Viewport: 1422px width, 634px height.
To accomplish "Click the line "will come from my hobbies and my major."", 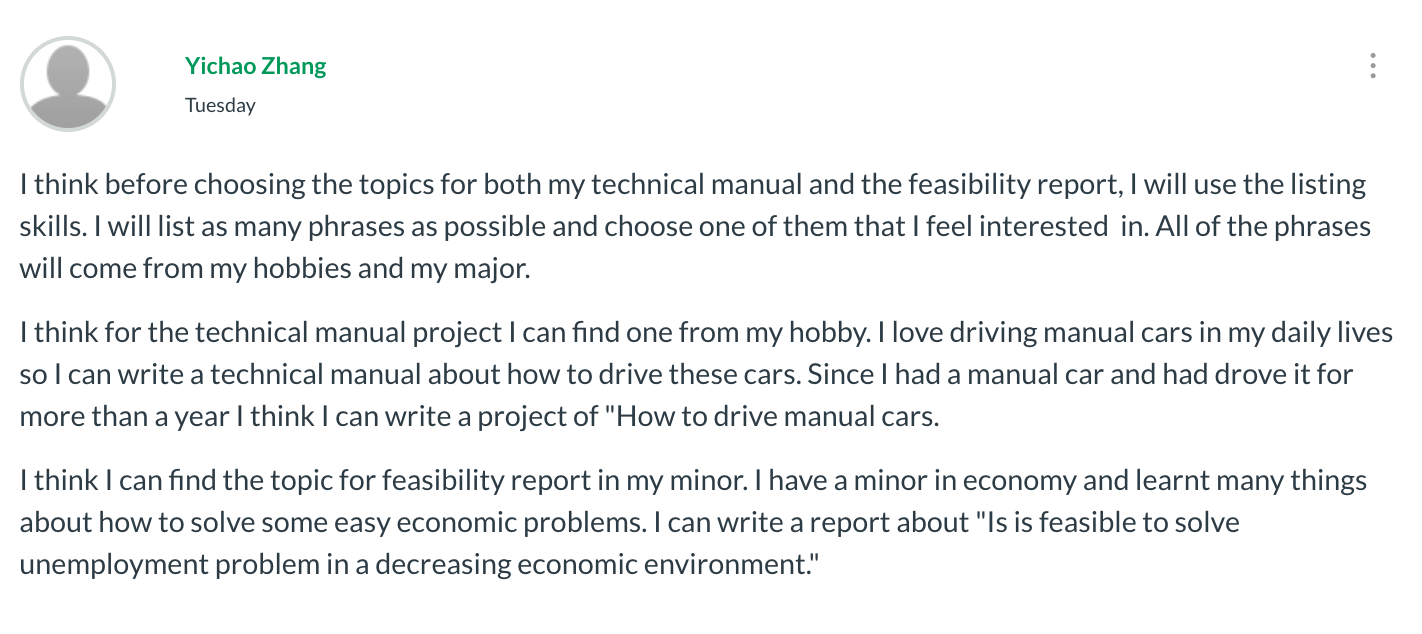I will [x=274, y=269].
